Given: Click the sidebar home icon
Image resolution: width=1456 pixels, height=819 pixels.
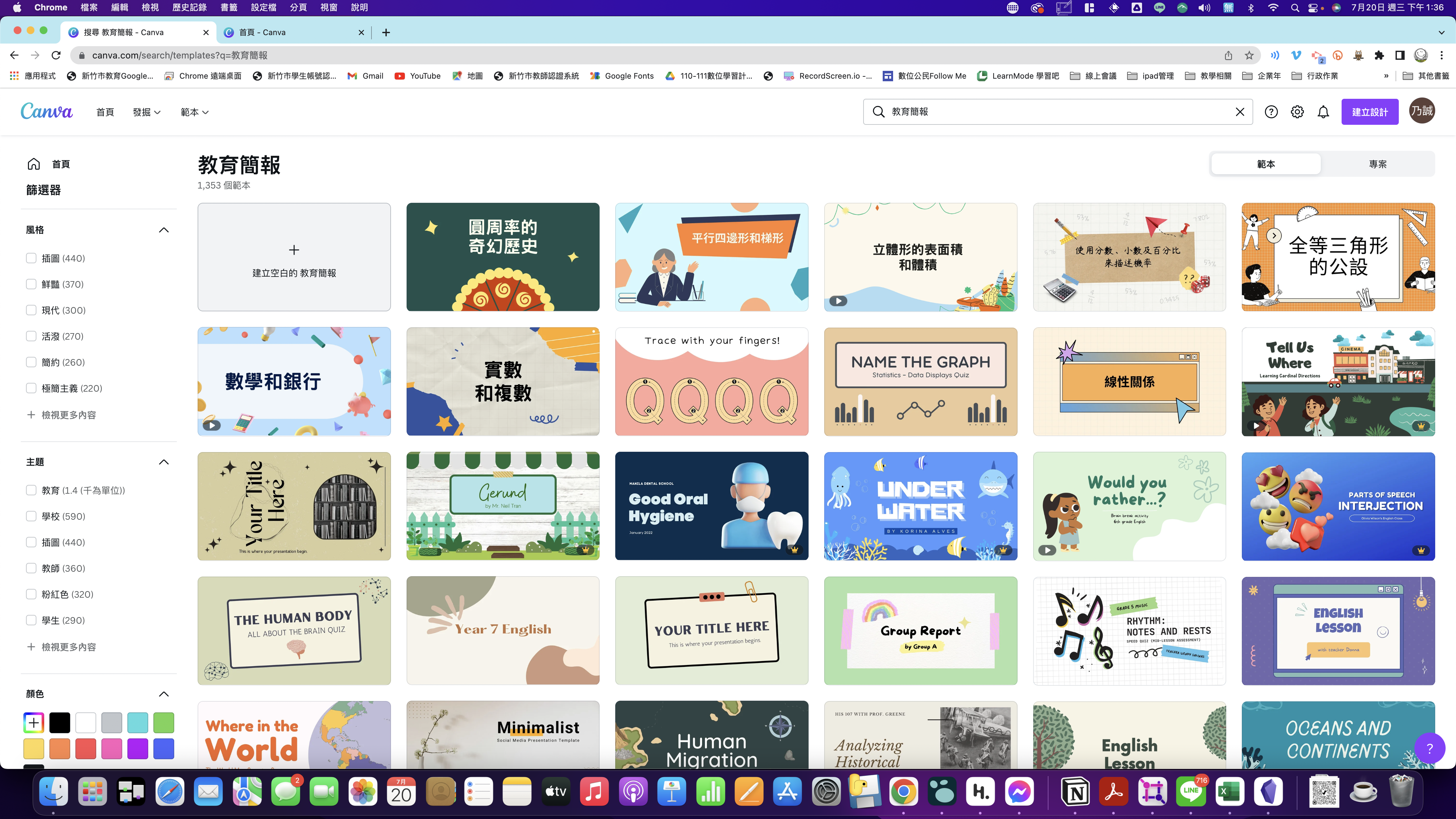Looking at the screenshot, I should (34, 164).
